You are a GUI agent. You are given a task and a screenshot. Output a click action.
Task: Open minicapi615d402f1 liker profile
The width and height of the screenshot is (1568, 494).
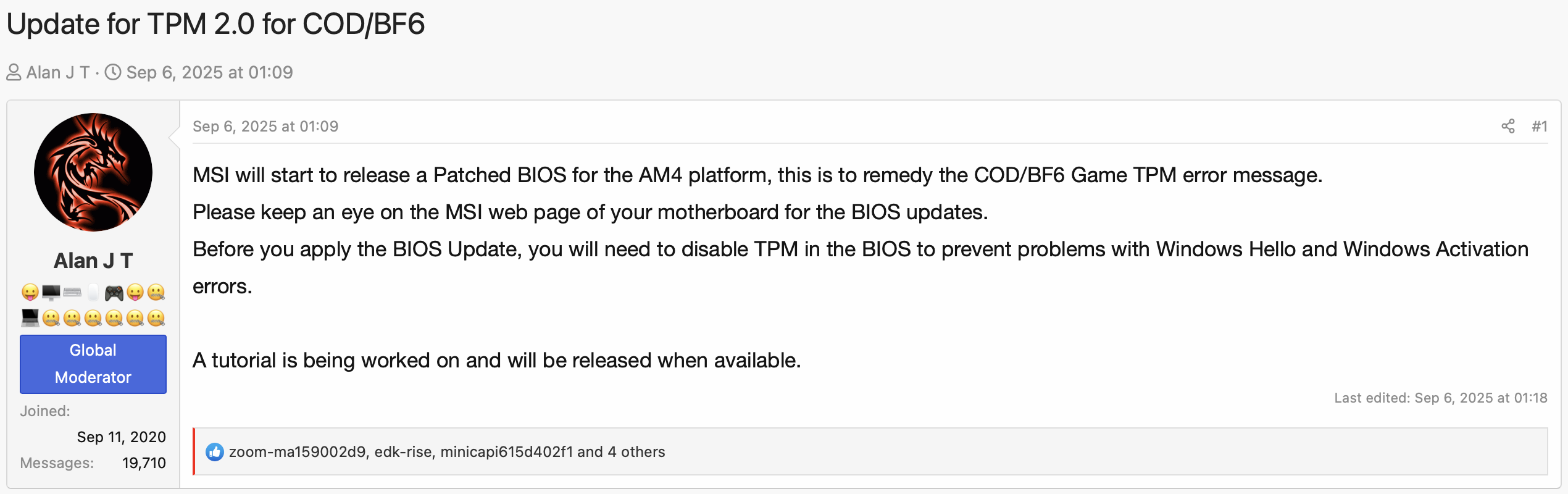(507, 452)
